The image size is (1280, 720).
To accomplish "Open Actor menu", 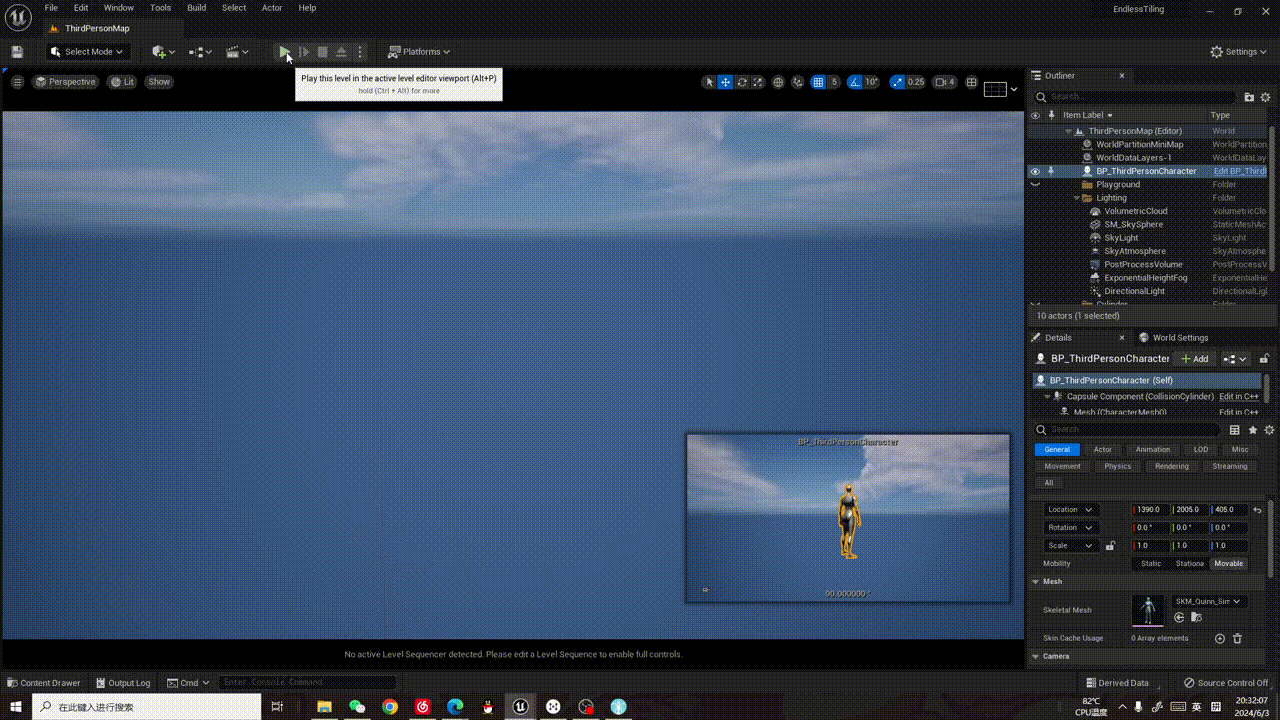I will tap(272, 8).
